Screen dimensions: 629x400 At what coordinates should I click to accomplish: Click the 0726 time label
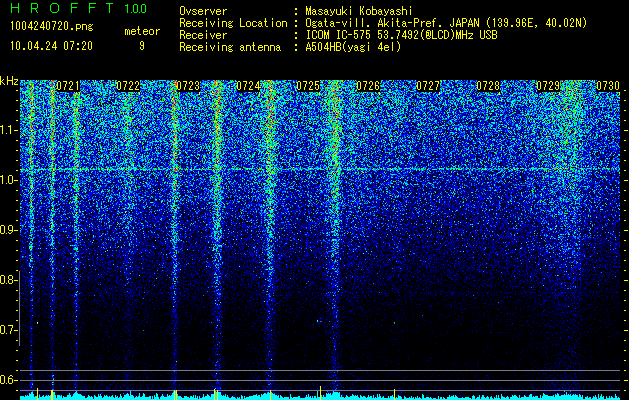368,86
